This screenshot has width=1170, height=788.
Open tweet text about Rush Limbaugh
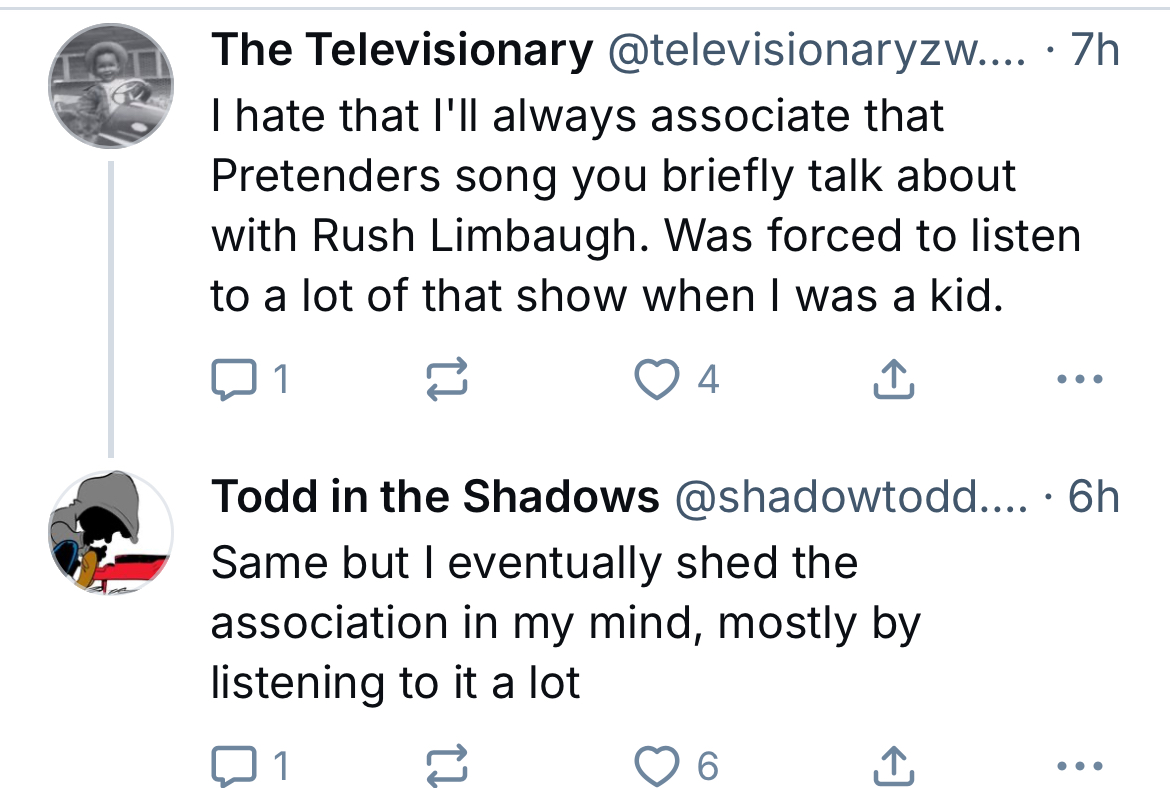(x=646, y=205)
